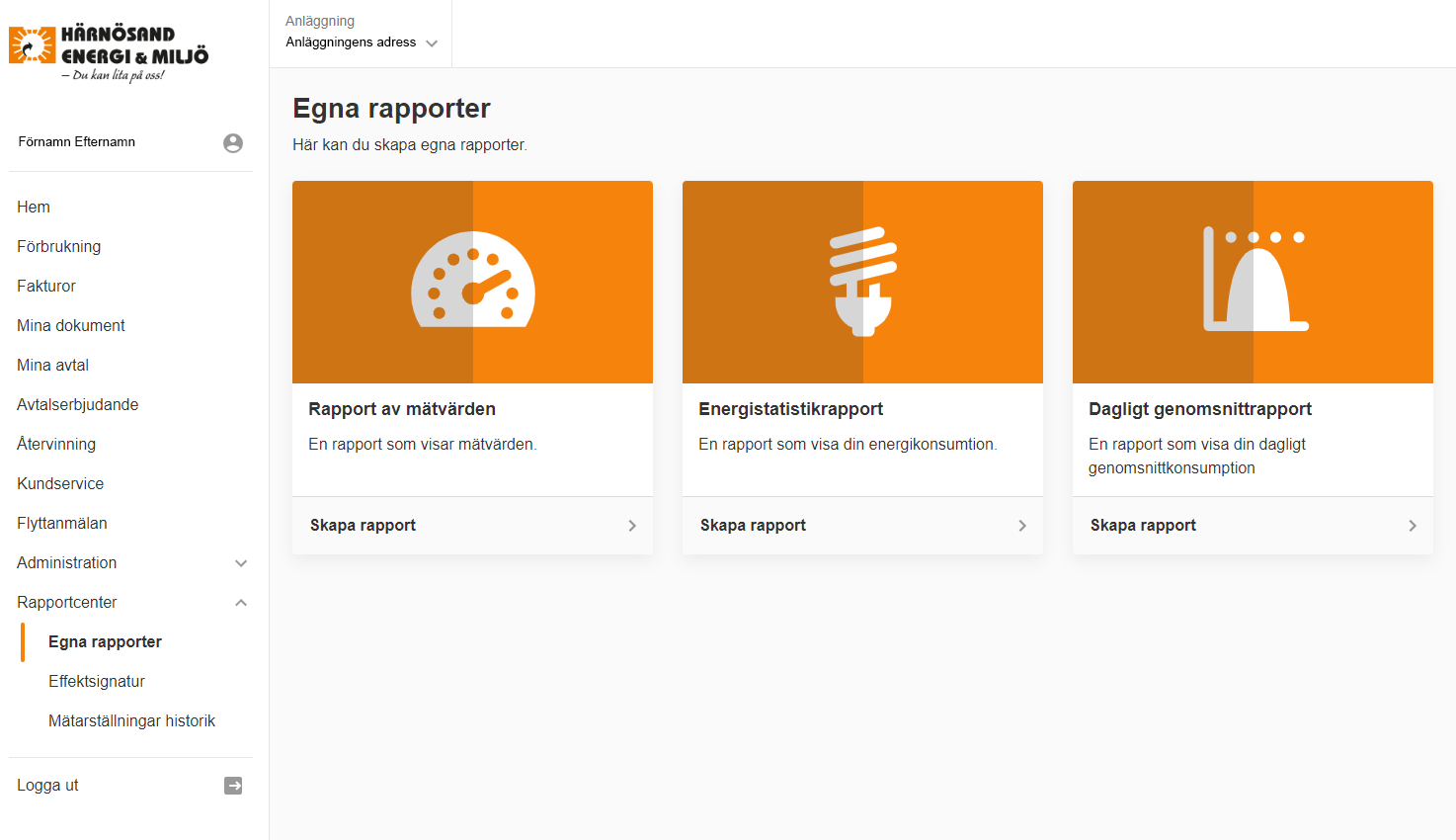Viewport: 1456px width, 840px height.
Task: Click arrow beside Rapport av mätvärden Skapa rapport
Action: (x=632, y=526)
